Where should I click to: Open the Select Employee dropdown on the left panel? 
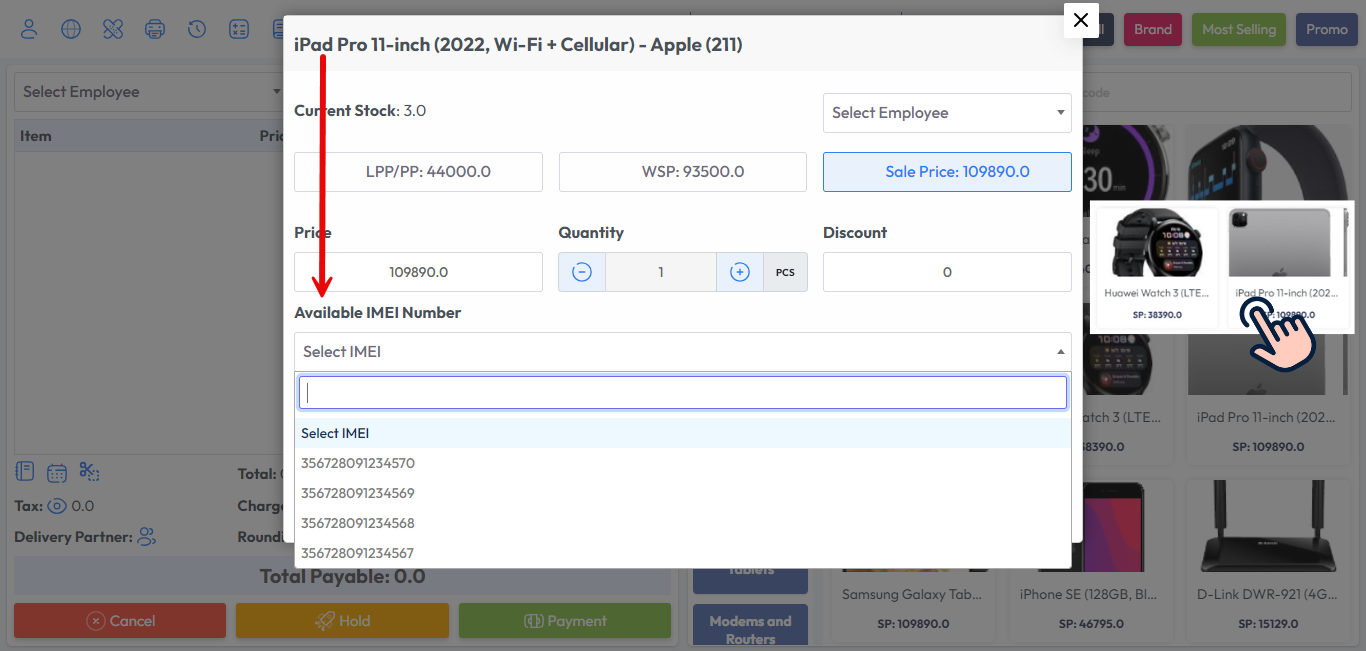pyautogui.click(x=148, y=91)
